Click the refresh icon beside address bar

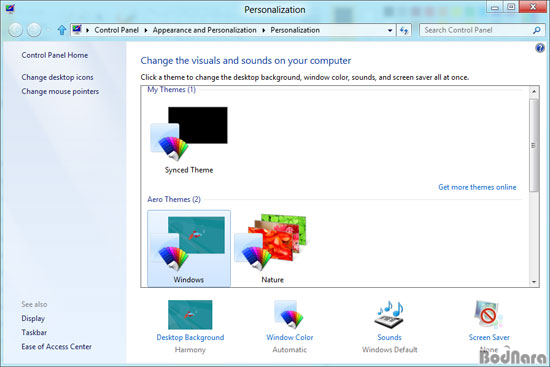[x=404, y=31]
